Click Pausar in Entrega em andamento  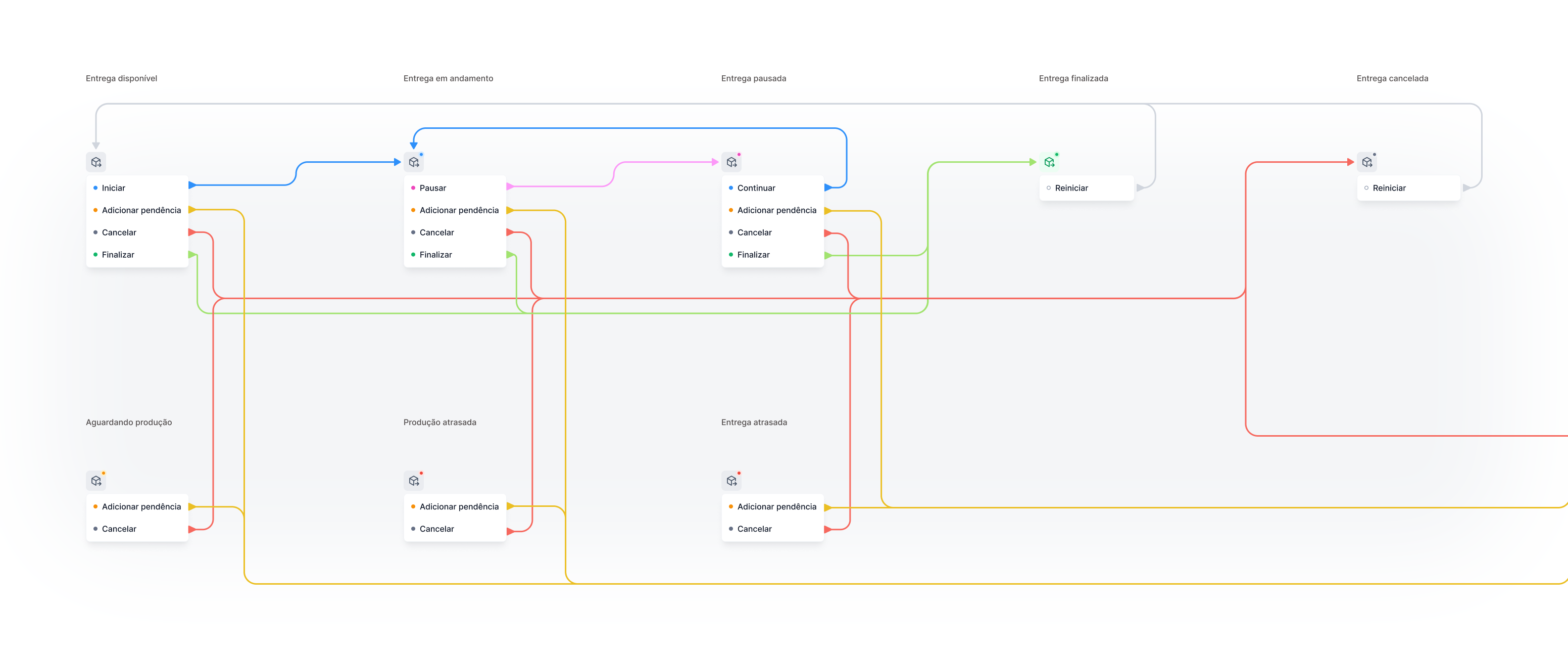[x=432, y=188]
